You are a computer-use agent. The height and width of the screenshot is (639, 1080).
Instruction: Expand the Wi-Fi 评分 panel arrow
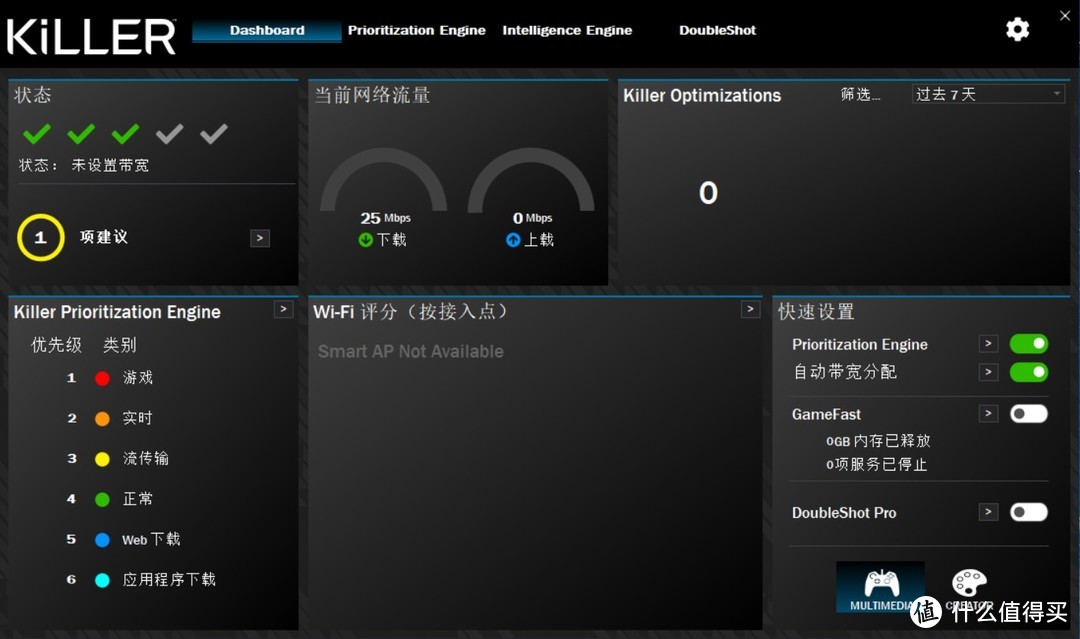pos(751,309)
